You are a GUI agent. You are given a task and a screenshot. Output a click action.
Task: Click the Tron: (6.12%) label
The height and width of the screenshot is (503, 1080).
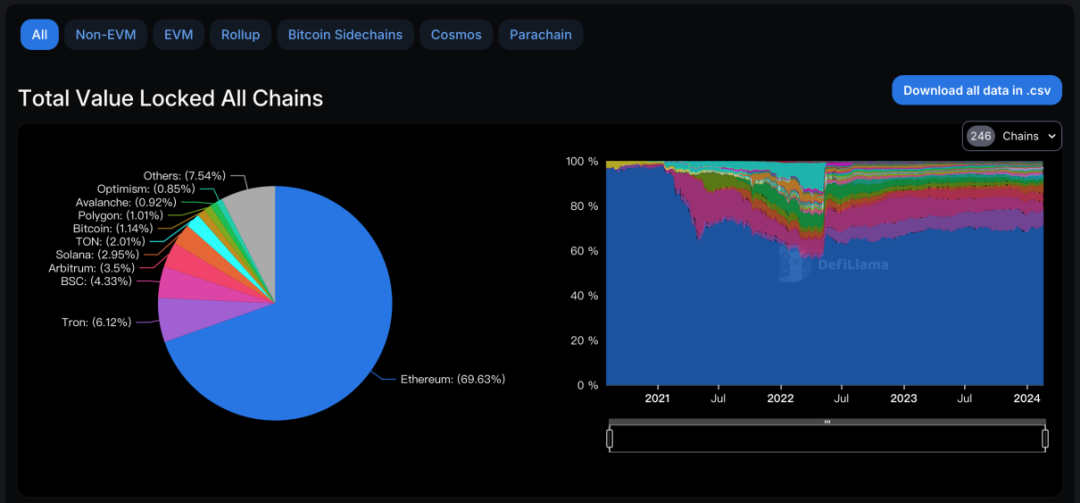click(x=96, y=322)
